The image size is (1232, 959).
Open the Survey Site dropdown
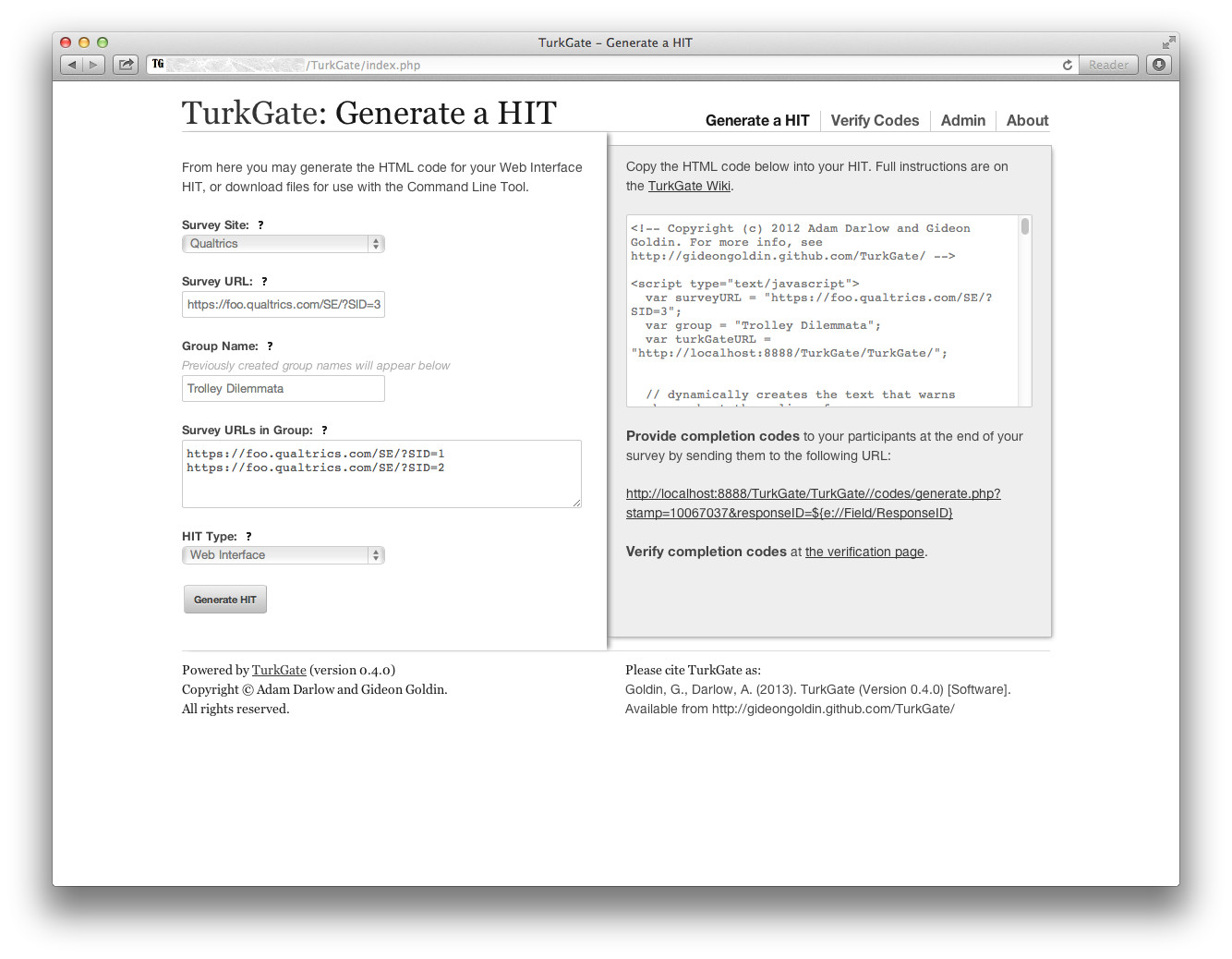pyautogui.click(x=283, y=243)
